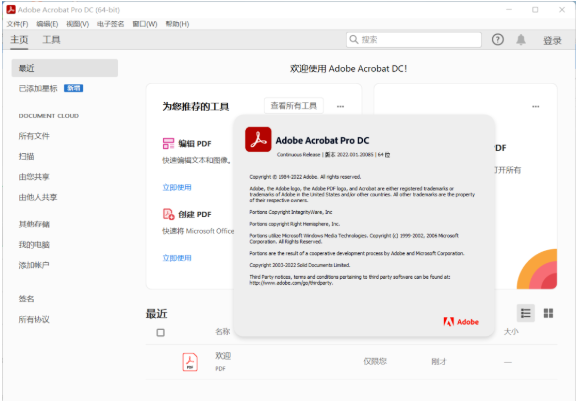Screen dimensions: 576x401
Task: Click the Acrobat title bar app icon
Action: point(11,10)
